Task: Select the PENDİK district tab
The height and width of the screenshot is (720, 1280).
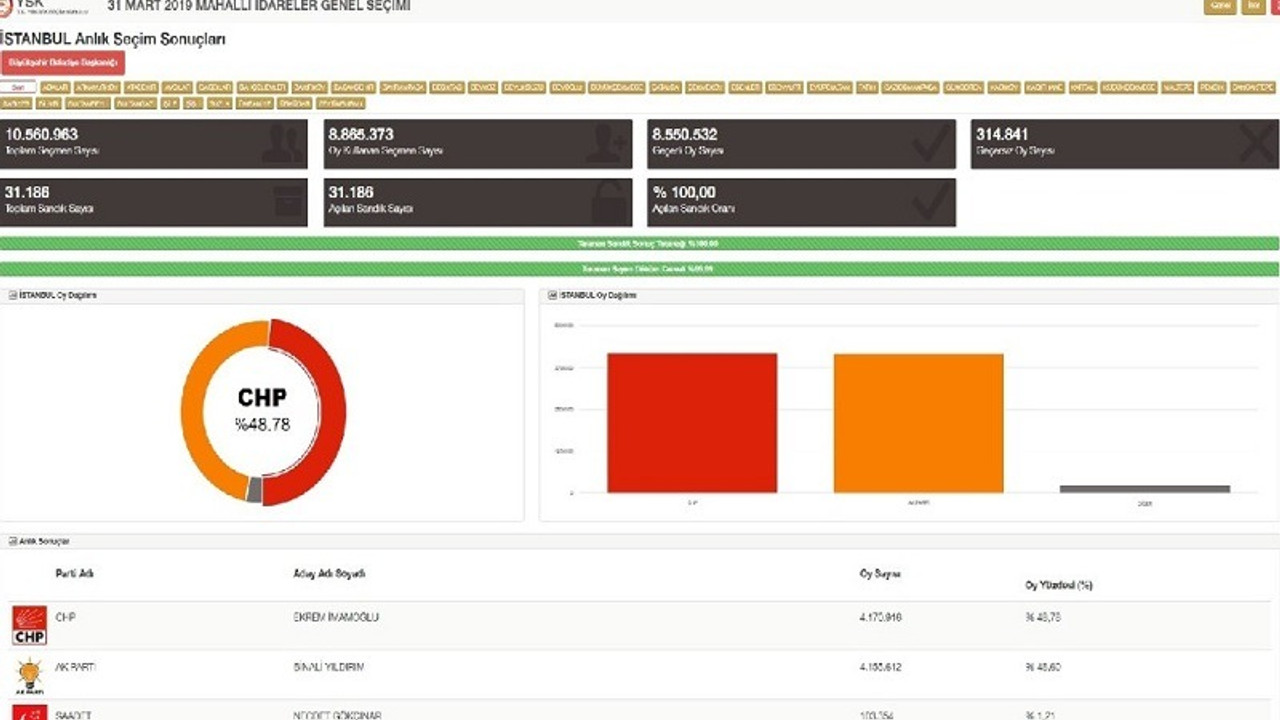Action: pos(1212,88)
